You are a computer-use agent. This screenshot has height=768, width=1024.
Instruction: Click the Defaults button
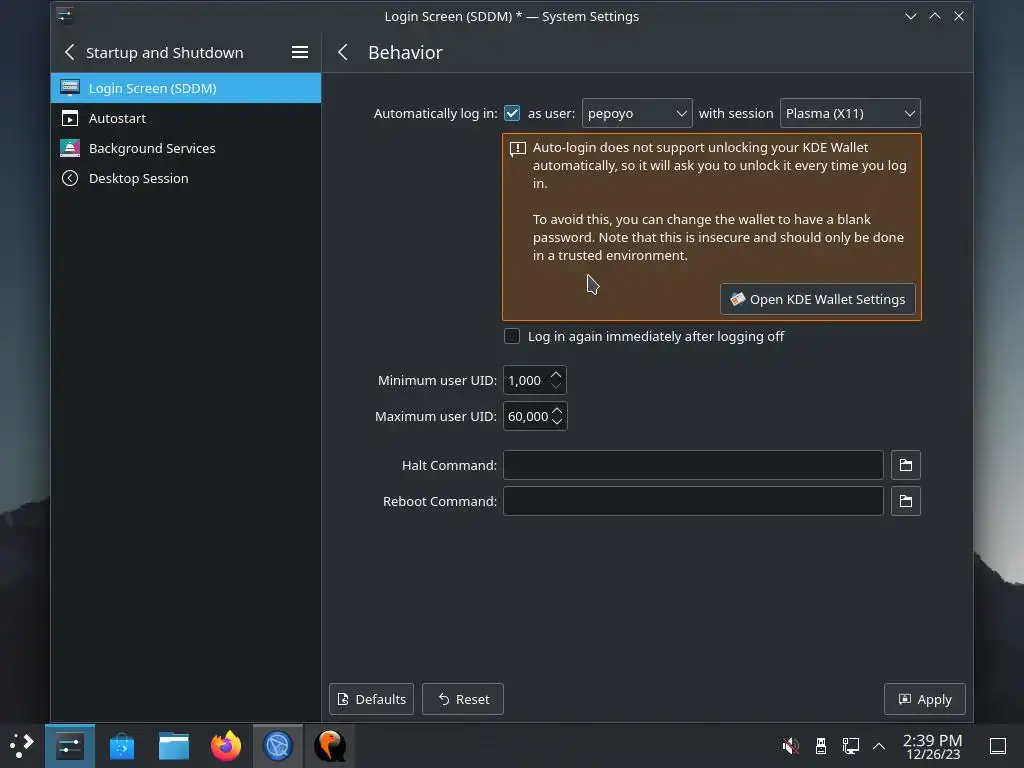click(x=372, y=699)
